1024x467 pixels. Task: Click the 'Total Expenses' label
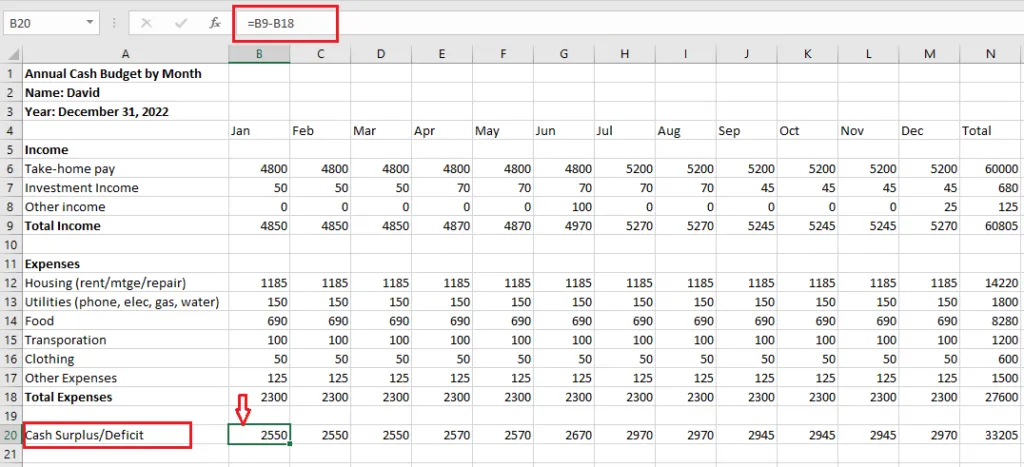[68, 397]
